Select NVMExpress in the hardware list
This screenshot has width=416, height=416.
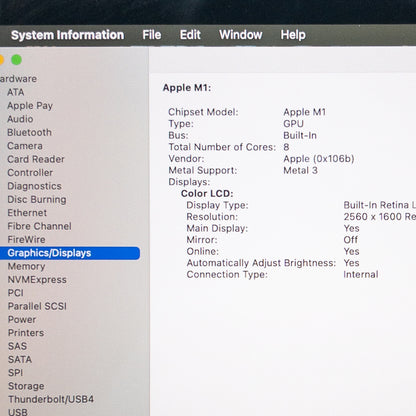pos(37,280)
